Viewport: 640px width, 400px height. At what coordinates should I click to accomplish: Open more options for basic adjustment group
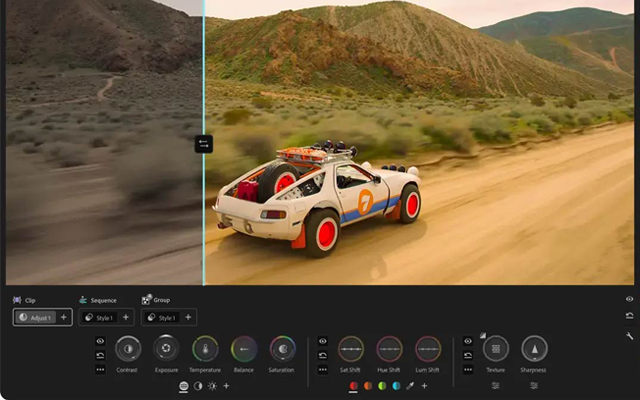[x=100, y=370]
